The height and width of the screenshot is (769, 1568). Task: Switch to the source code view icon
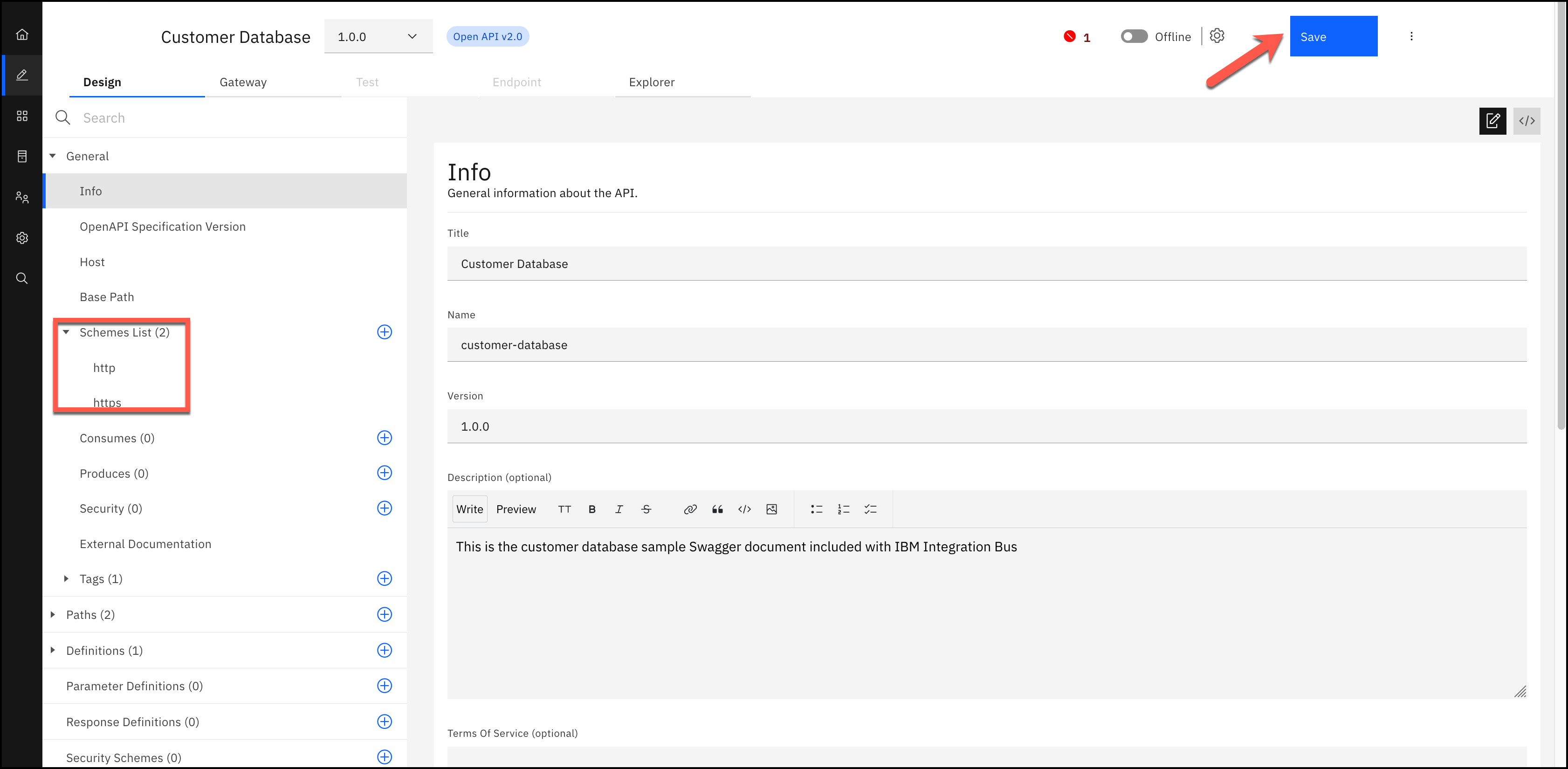[1527, 121]
